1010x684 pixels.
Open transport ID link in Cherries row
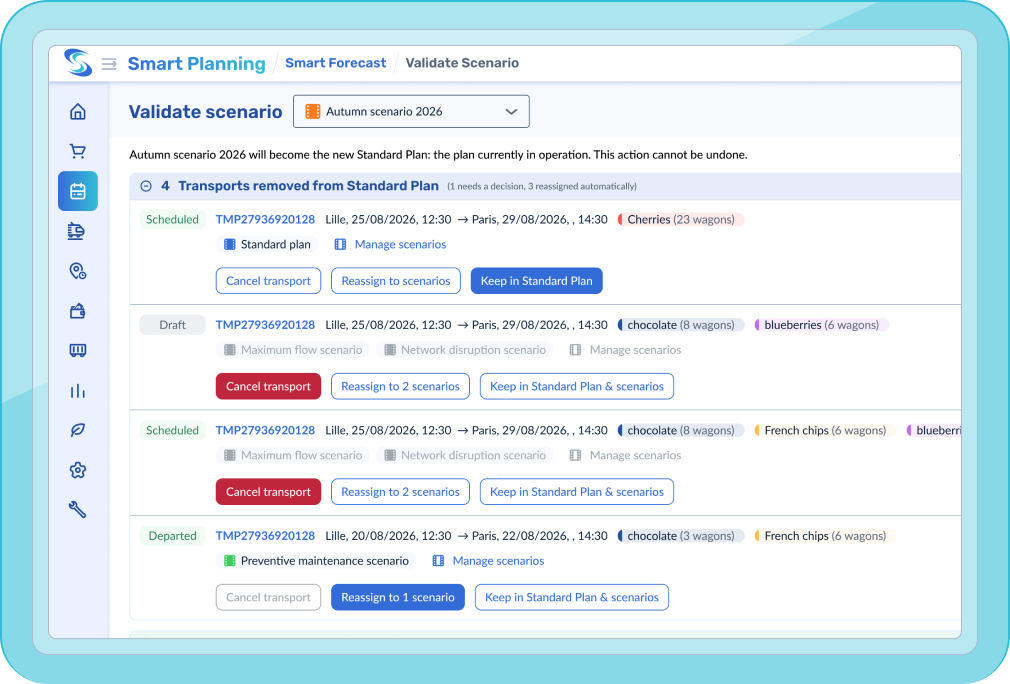pyautogui.click(x=265, y=220)
